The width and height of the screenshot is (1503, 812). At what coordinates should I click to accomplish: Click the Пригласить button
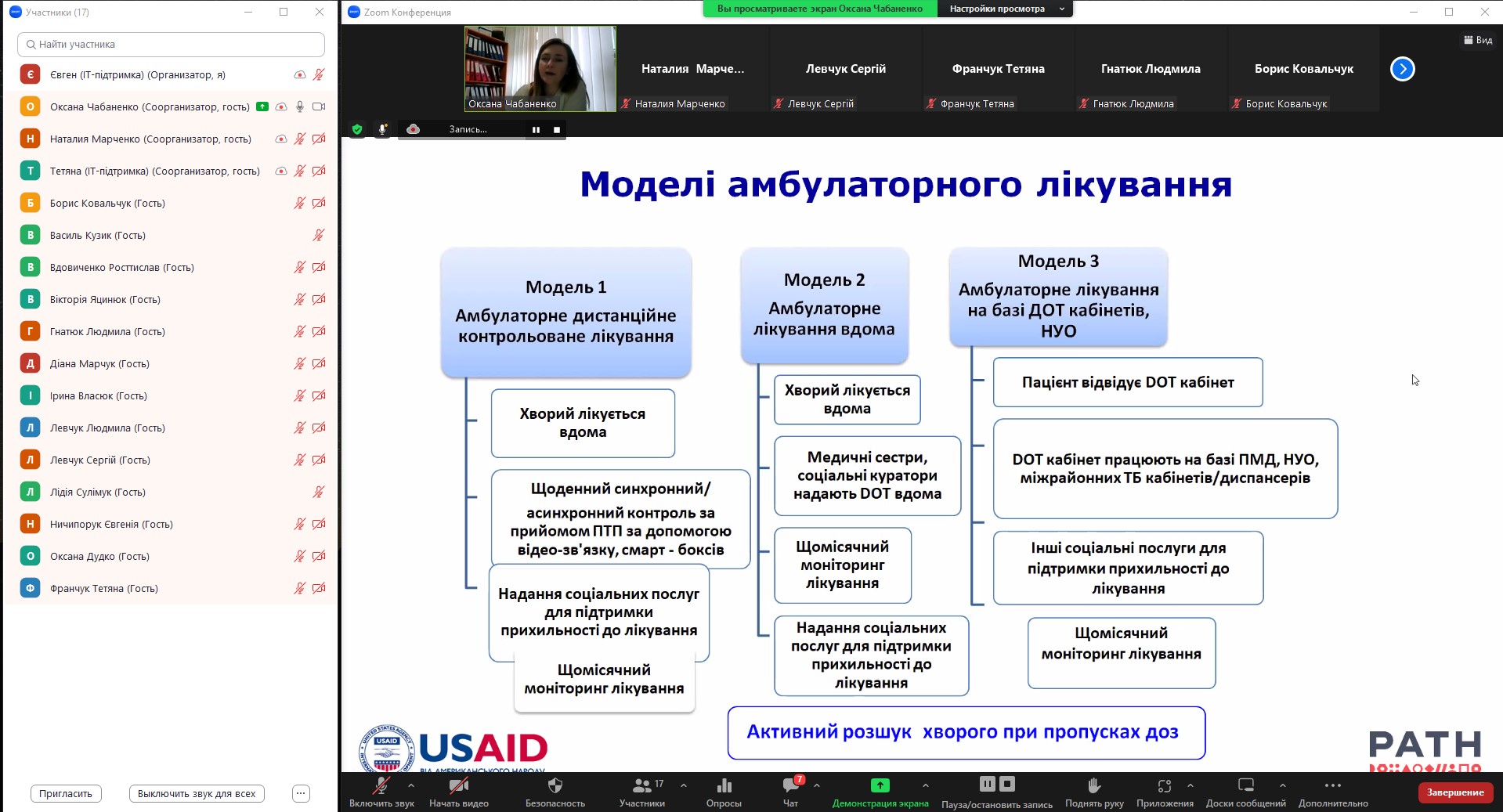click(x=66, y=793)
